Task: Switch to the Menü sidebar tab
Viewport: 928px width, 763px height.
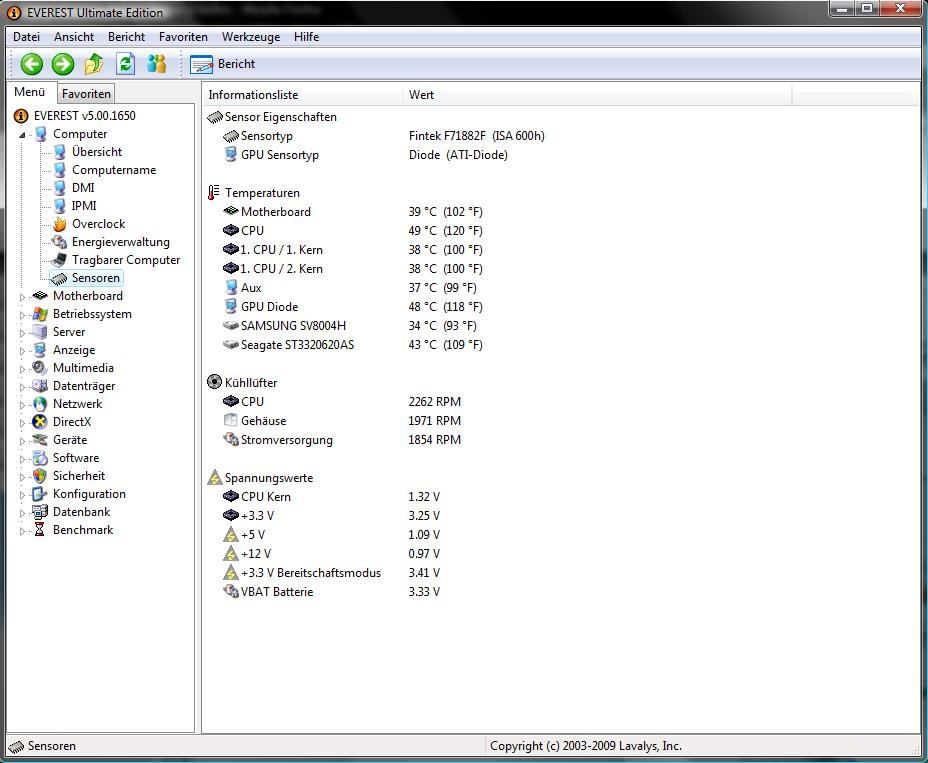Action: (30, 92)
